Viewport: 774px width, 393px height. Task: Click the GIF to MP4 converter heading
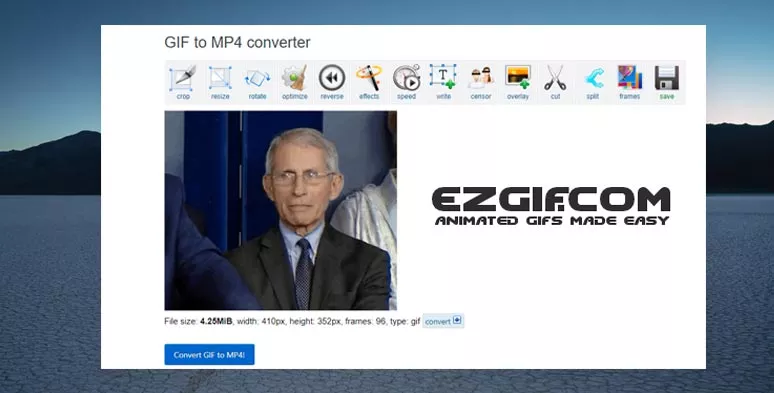(x=237, y=42)
